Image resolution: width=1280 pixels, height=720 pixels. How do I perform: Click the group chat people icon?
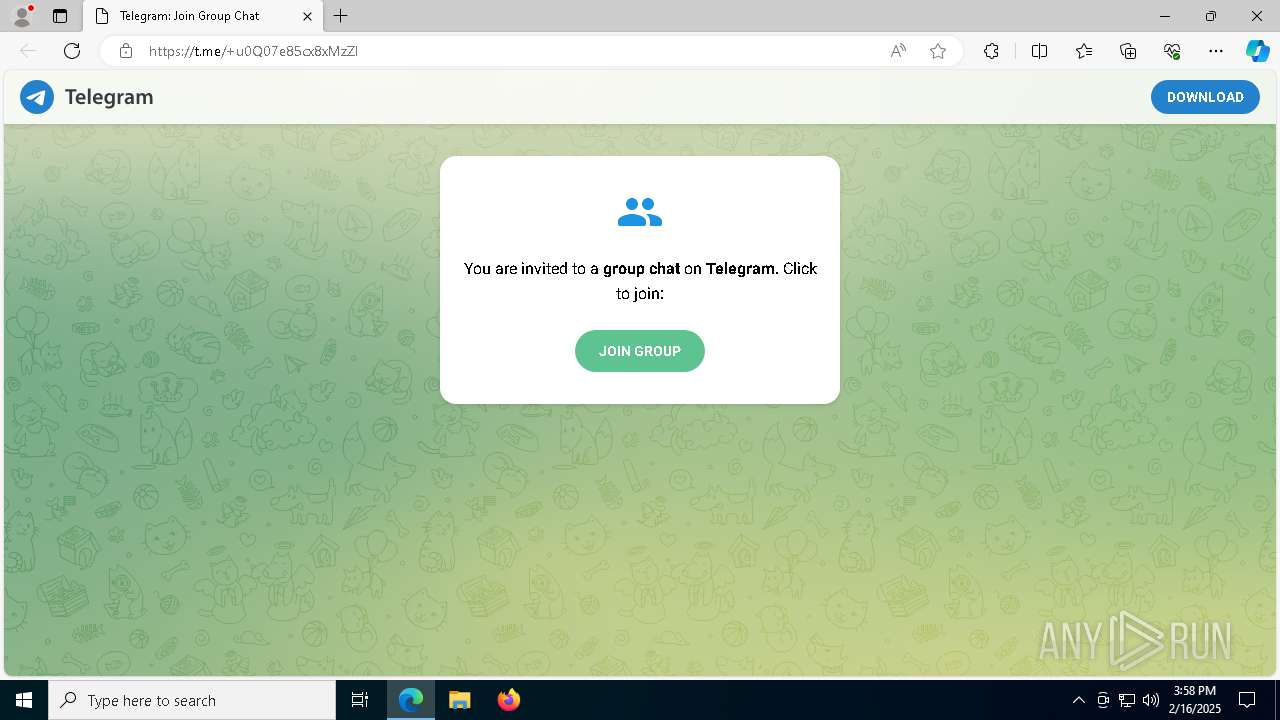(640, 212)
